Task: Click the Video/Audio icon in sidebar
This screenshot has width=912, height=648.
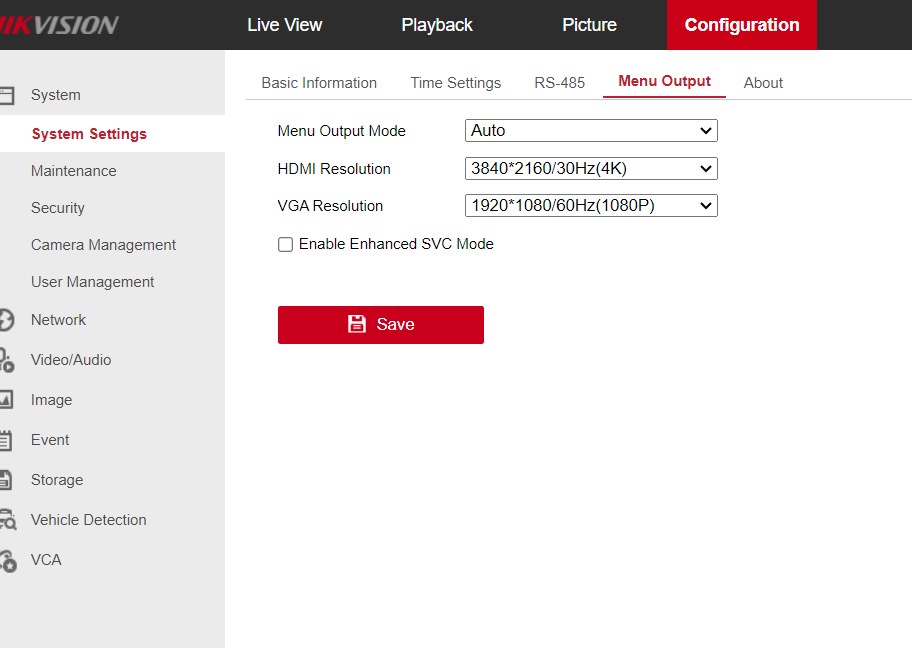Action: (x=6, y=360)
